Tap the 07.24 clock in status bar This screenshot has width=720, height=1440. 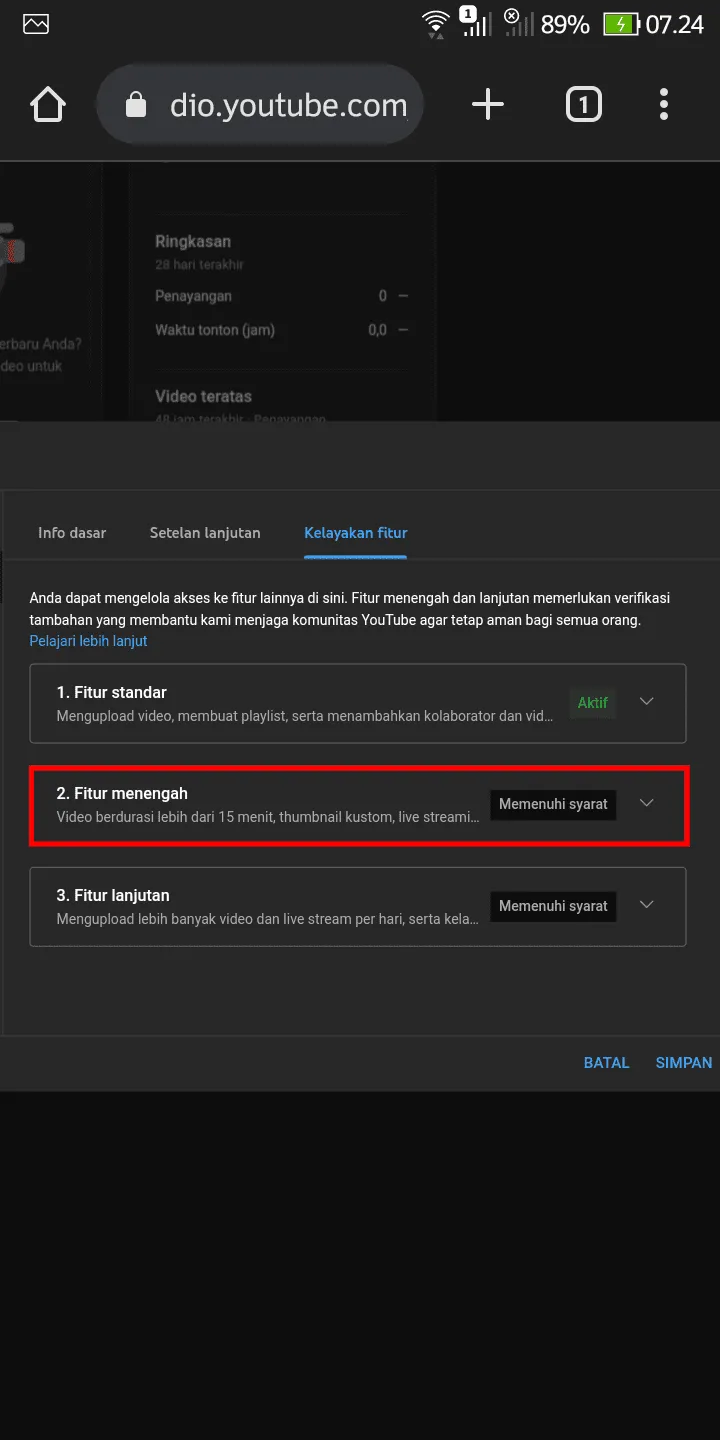[x=675, y=24]
